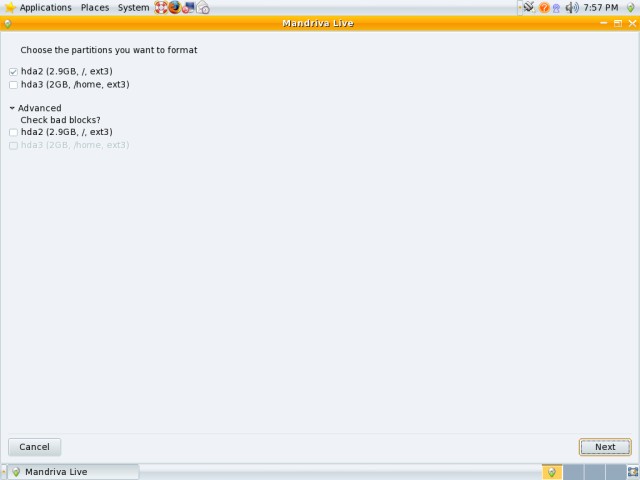This screenshot has height=480, width=640.
Task: Maximize the Mandriva Live window
Action: point(618,23)
